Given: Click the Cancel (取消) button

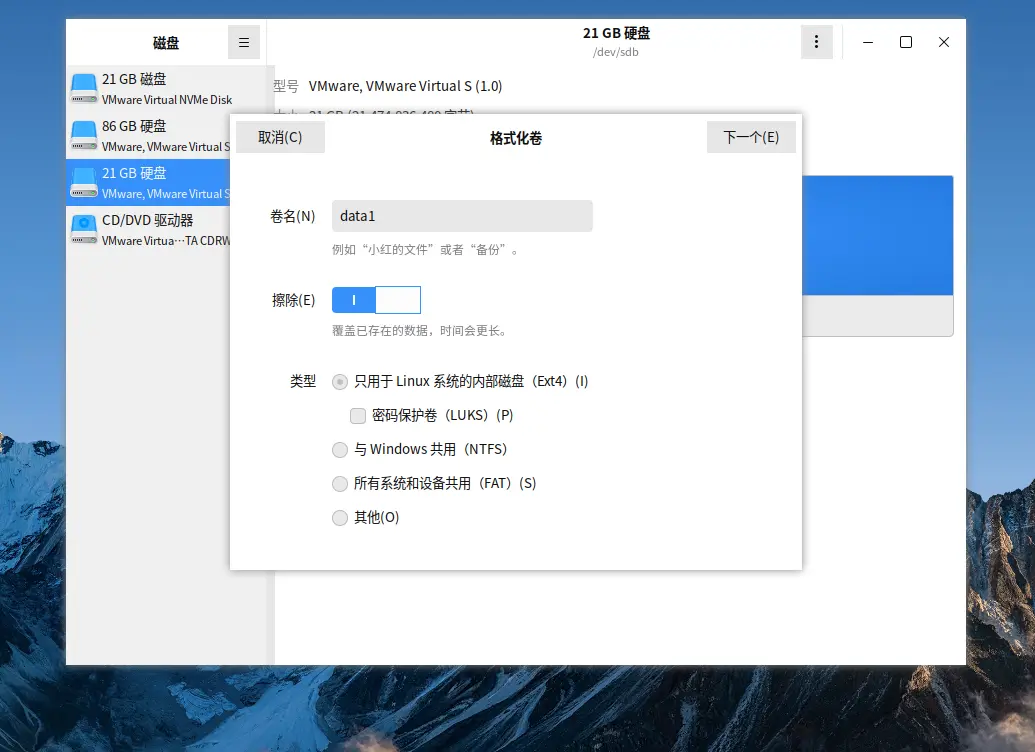Looking at the screenshot, I should click(x=280, y=137).
